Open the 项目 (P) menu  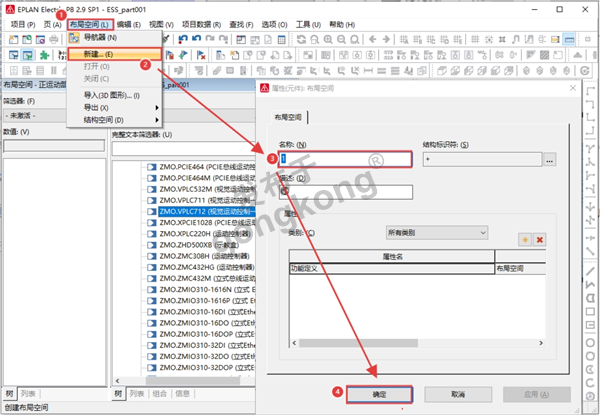[x=23, y=24]
